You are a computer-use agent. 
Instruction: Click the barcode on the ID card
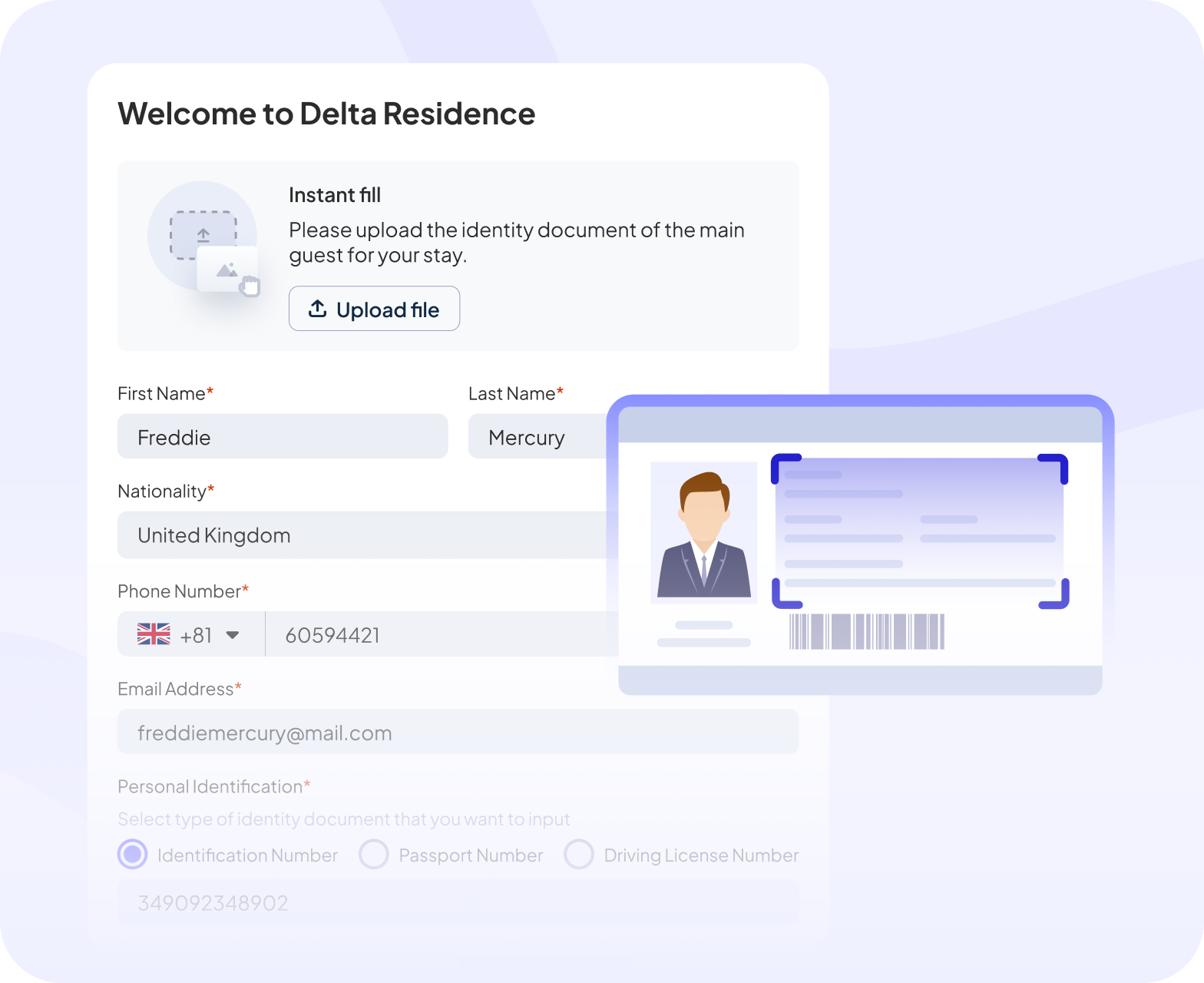pyautogui.click(x=867, y=631)
